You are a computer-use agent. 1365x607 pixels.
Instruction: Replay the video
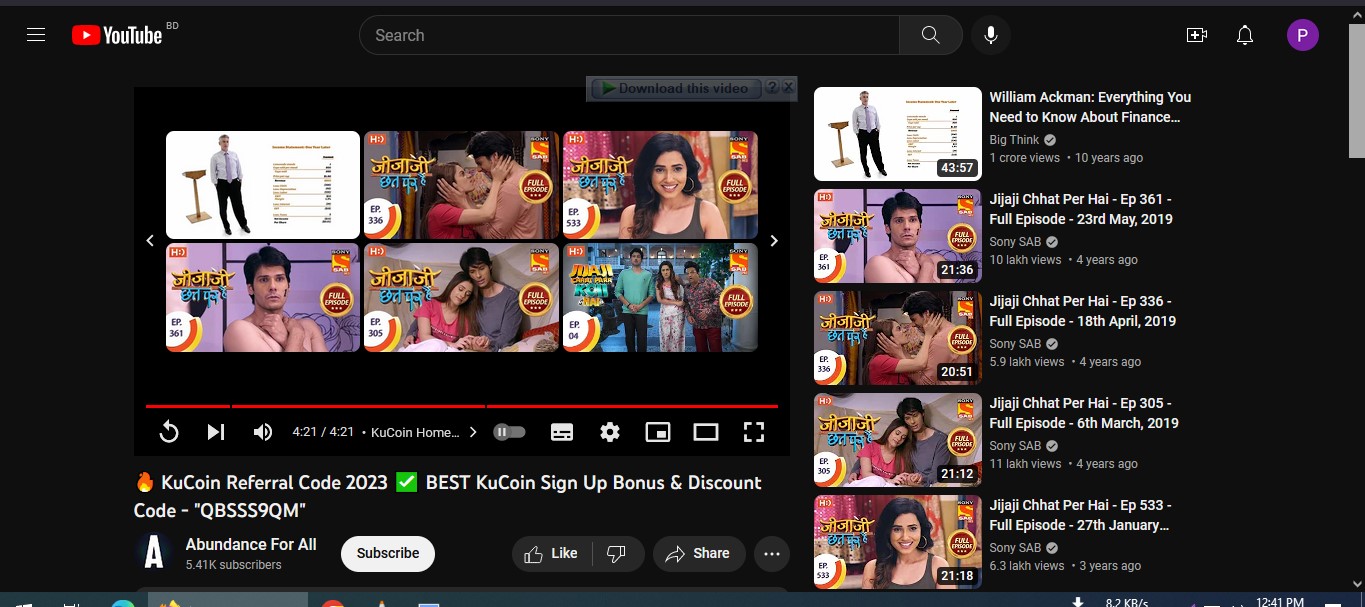click(x=169, y=432)
